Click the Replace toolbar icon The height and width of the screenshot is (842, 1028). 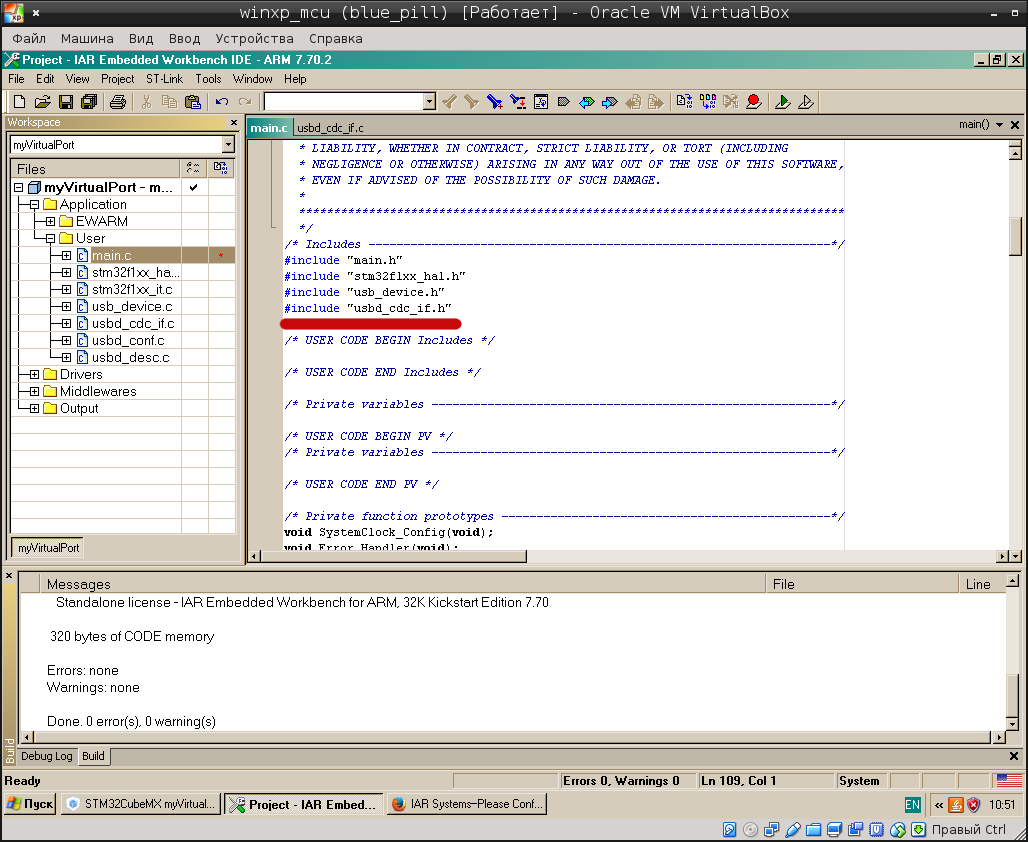pos(518,102)
